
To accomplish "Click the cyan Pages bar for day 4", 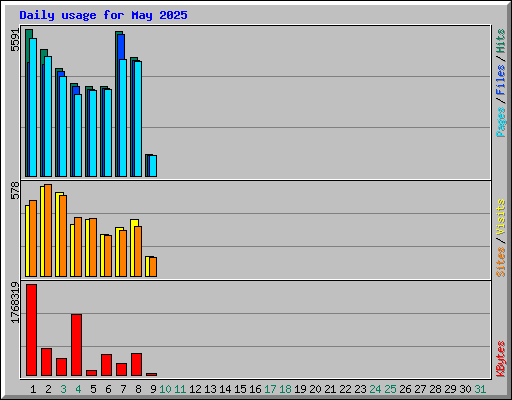I will (x=78, y=135).
